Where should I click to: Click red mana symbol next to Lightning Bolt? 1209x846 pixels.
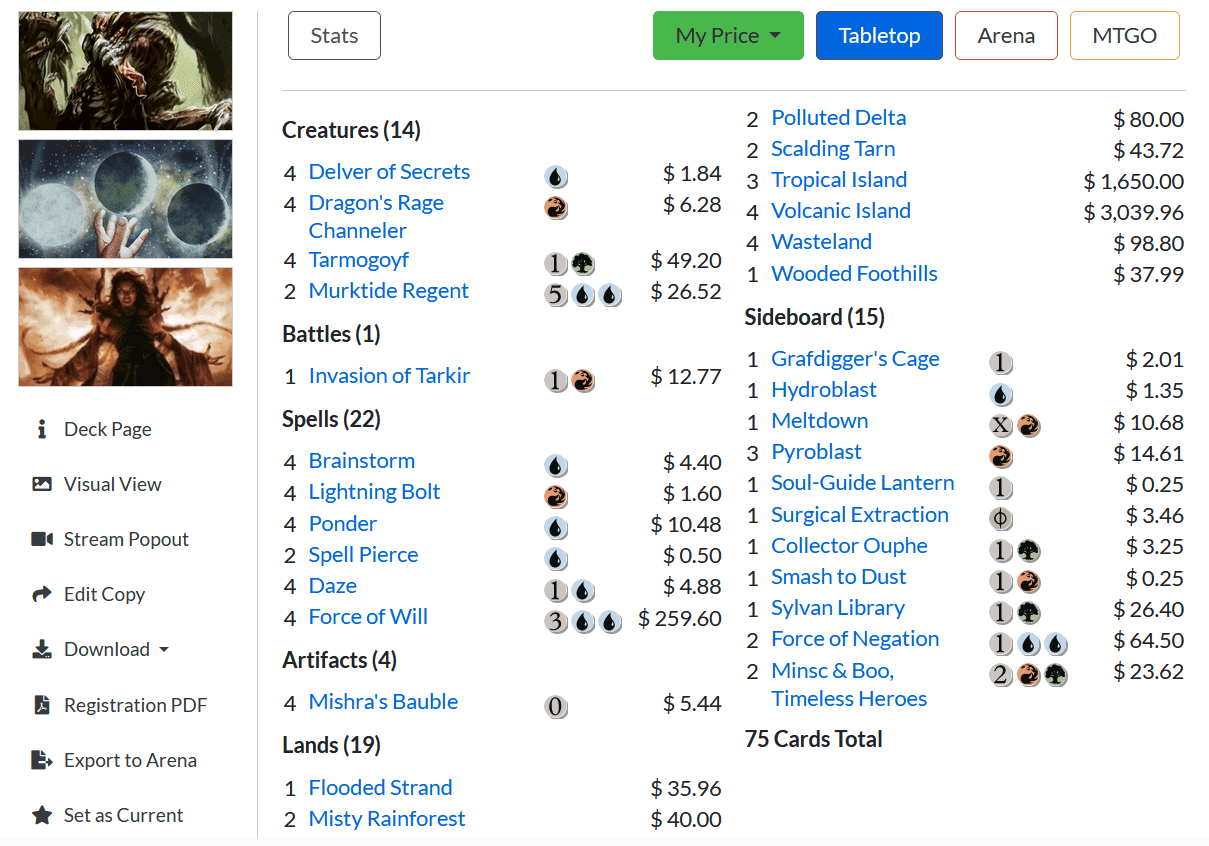tap(557, 496)
